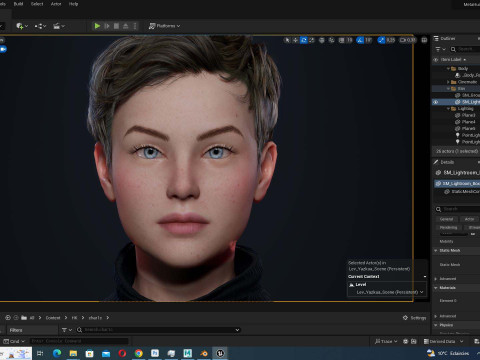This screenshot has width=480, height=360.
Task: Expand the Advanced row under Static Mesh
Action: (x=436, y=279)
